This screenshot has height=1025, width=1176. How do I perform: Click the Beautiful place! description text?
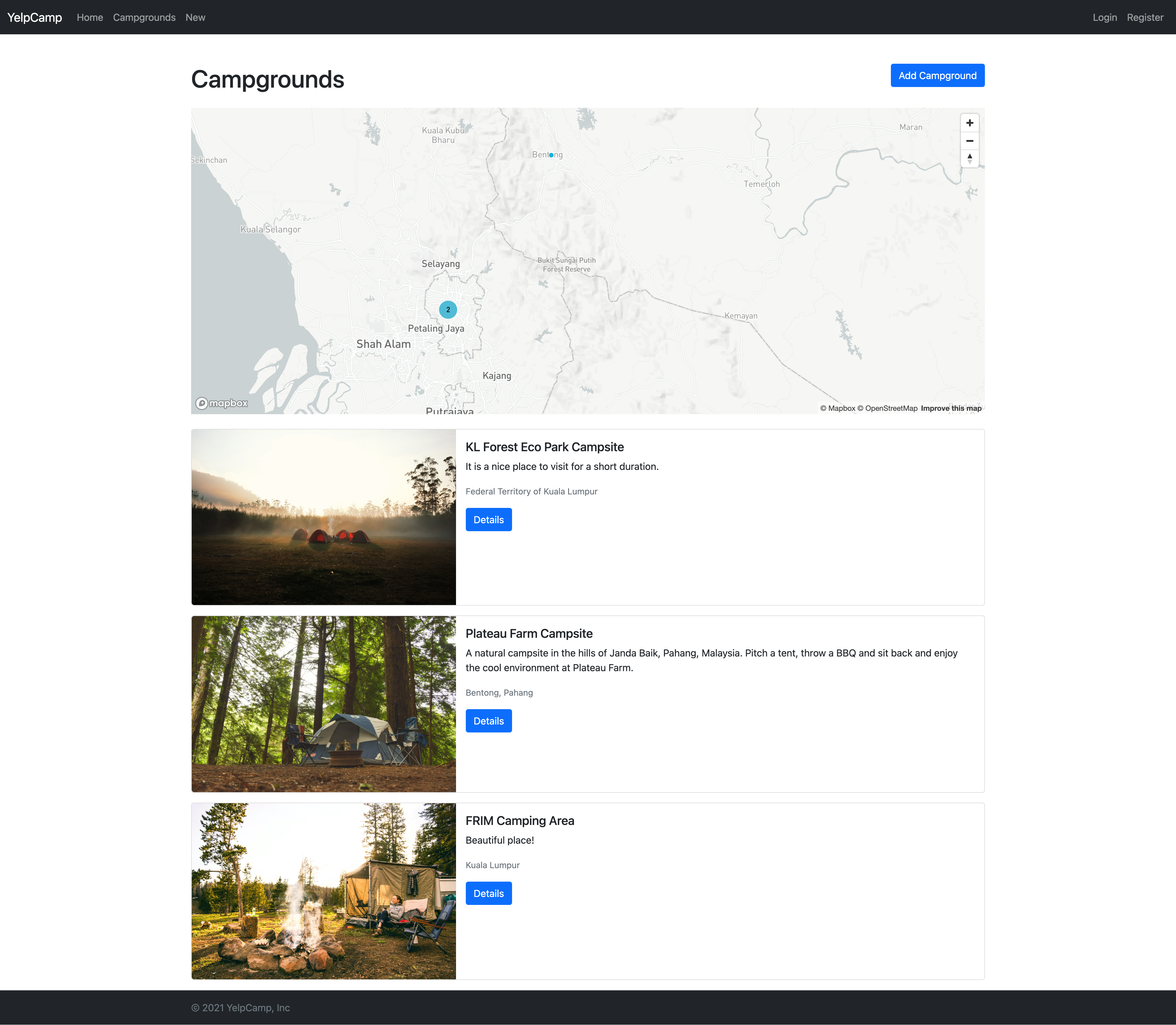[x=500, y=840]
